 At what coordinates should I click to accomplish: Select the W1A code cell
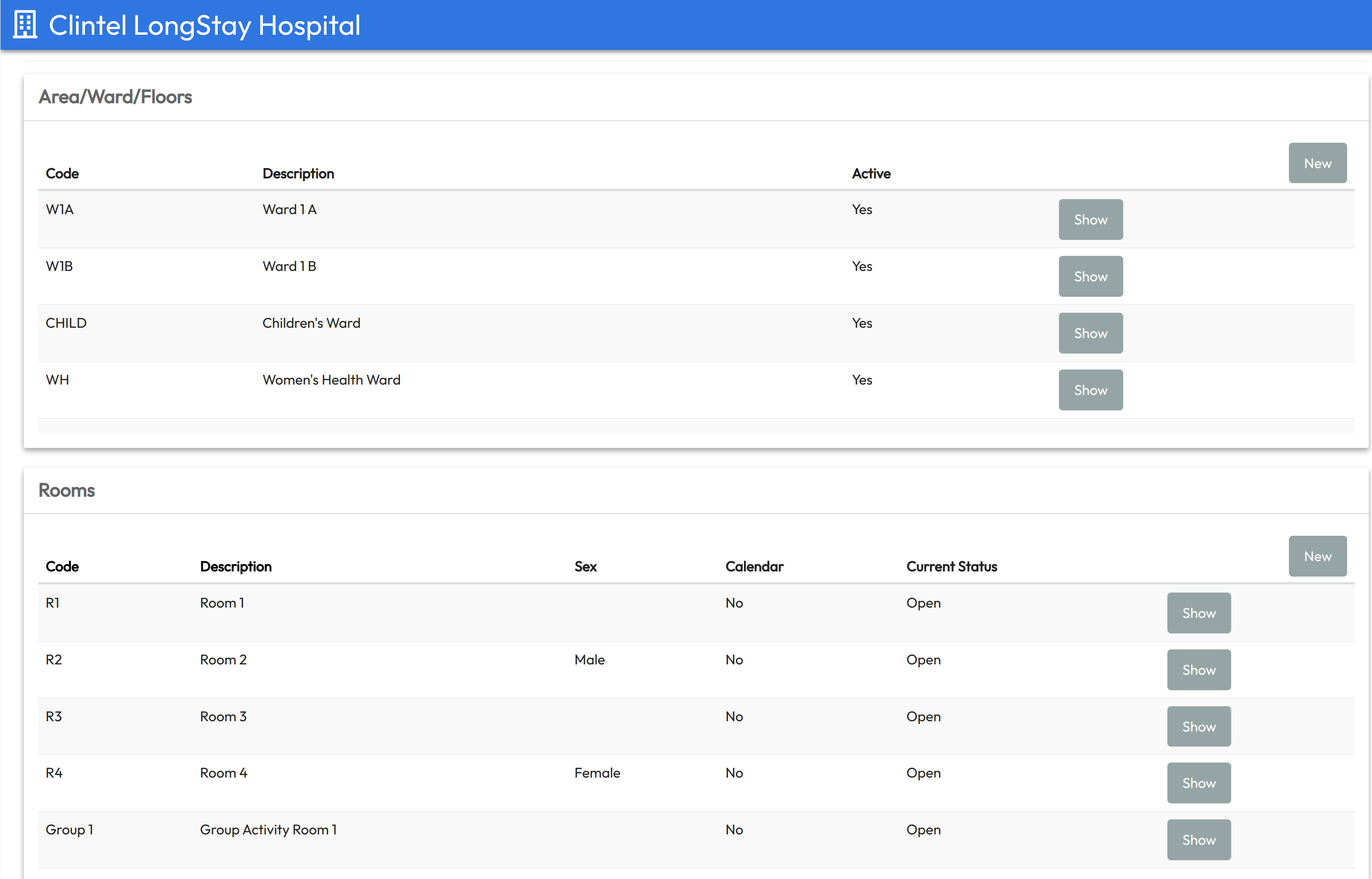(x=60, y=209)
